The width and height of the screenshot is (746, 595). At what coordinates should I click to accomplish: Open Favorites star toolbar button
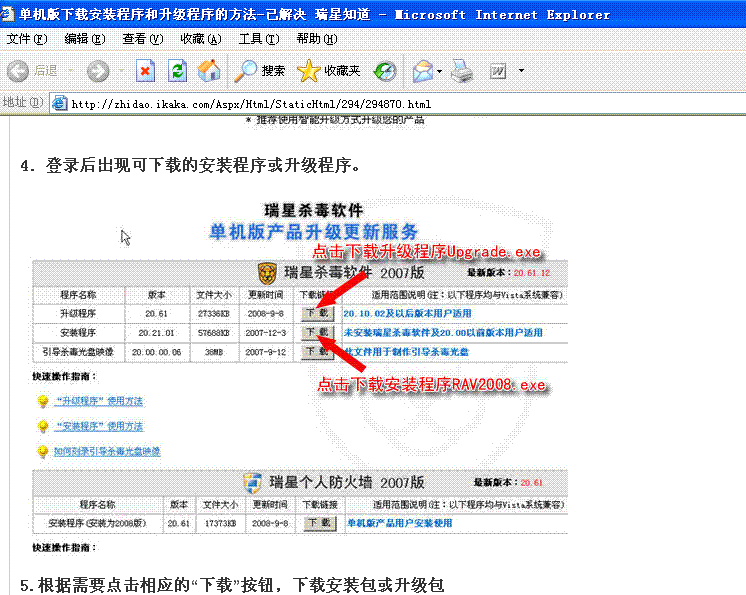[x=328, y=71]
